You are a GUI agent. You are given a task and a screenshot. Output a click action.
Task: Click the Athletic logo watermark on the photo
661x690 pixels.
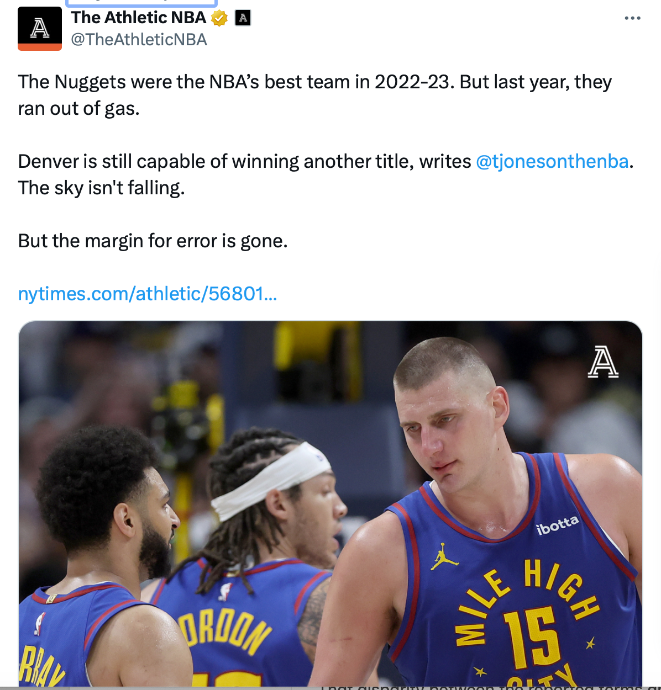(603, 362)
